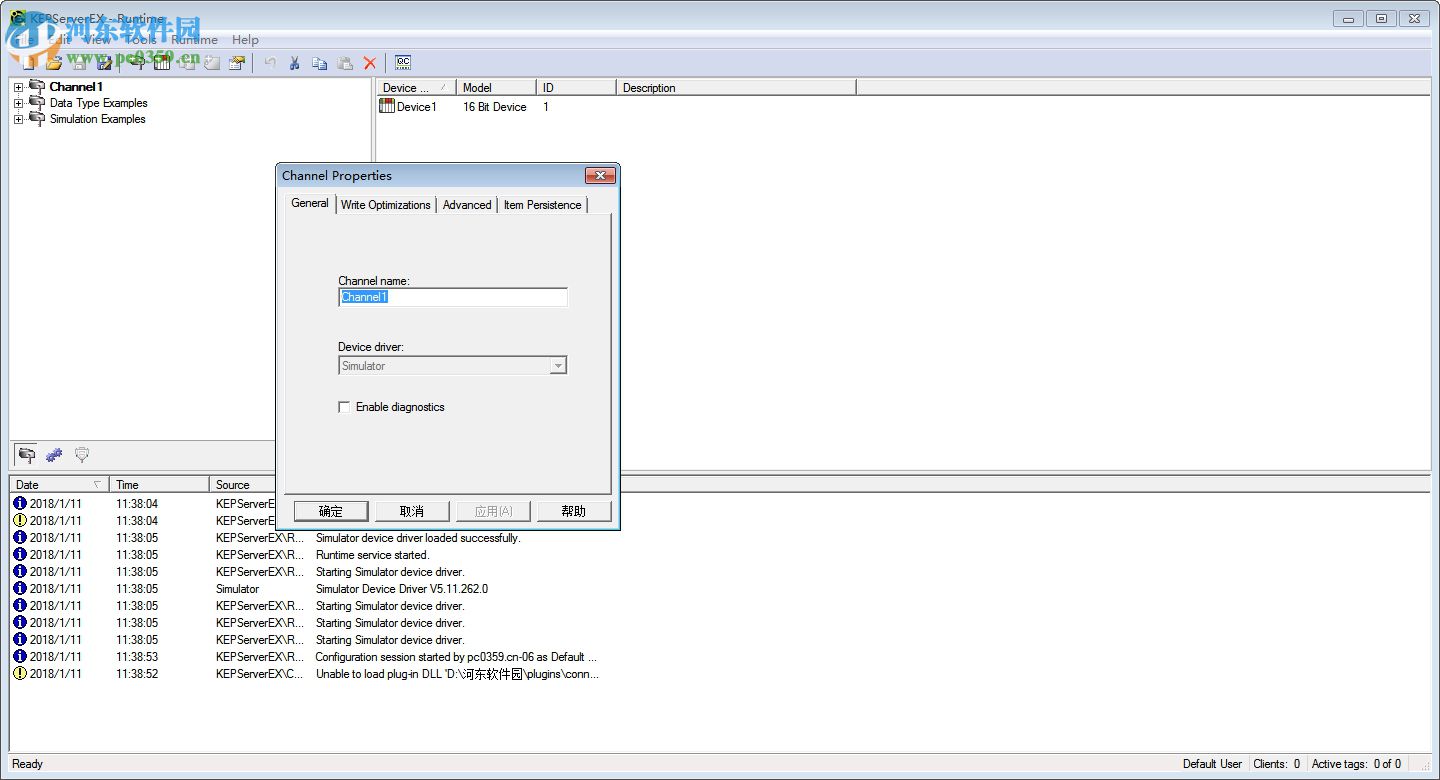Launch the Quick Client (QC) icon
The image size is (1440, 780).
(x=403, y=62)
